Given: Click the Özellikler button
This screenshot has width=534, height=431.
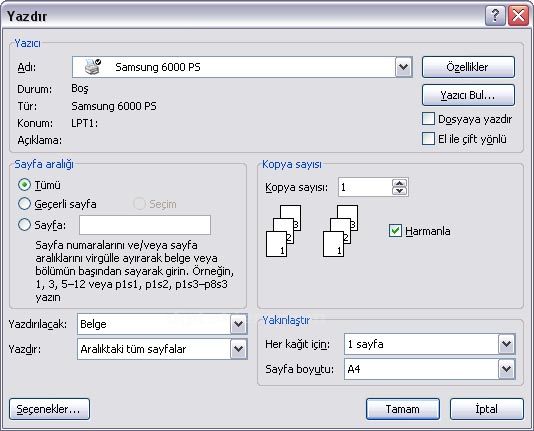Looking at the screenshot, I should [468, 67].
